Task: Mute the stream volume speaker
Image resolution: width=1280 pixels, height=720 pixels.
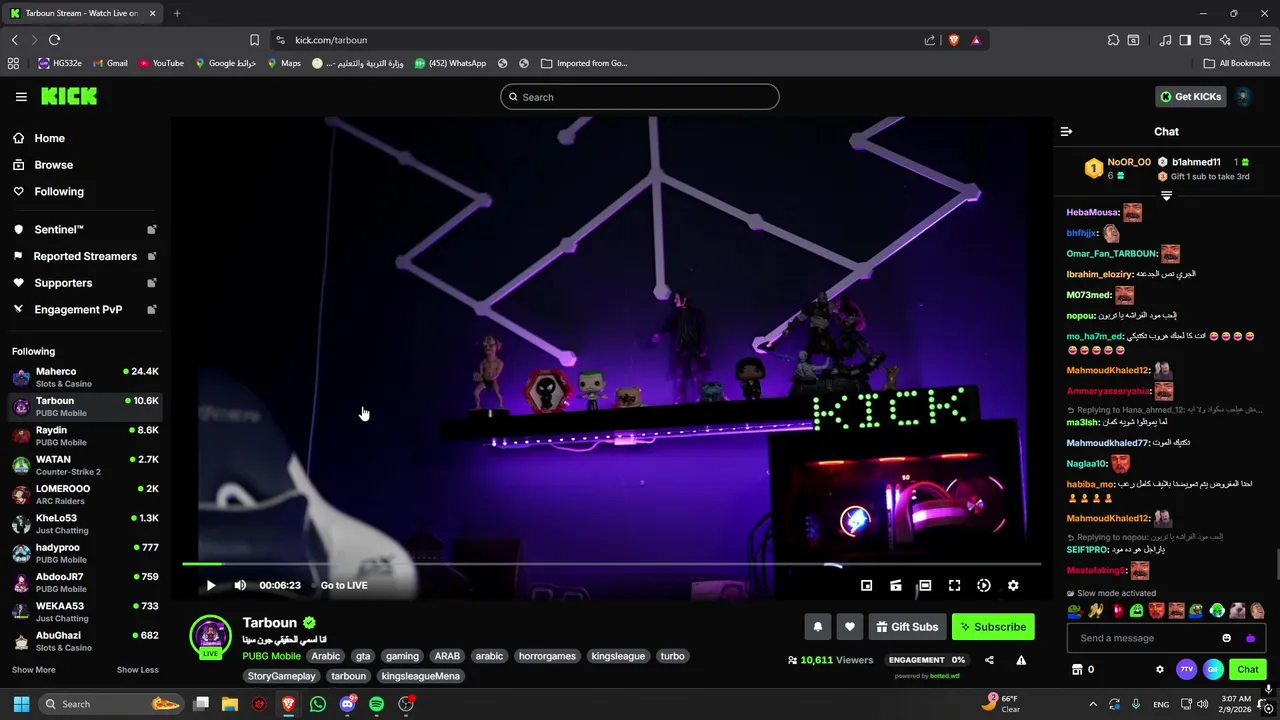Action: (240, 586)
